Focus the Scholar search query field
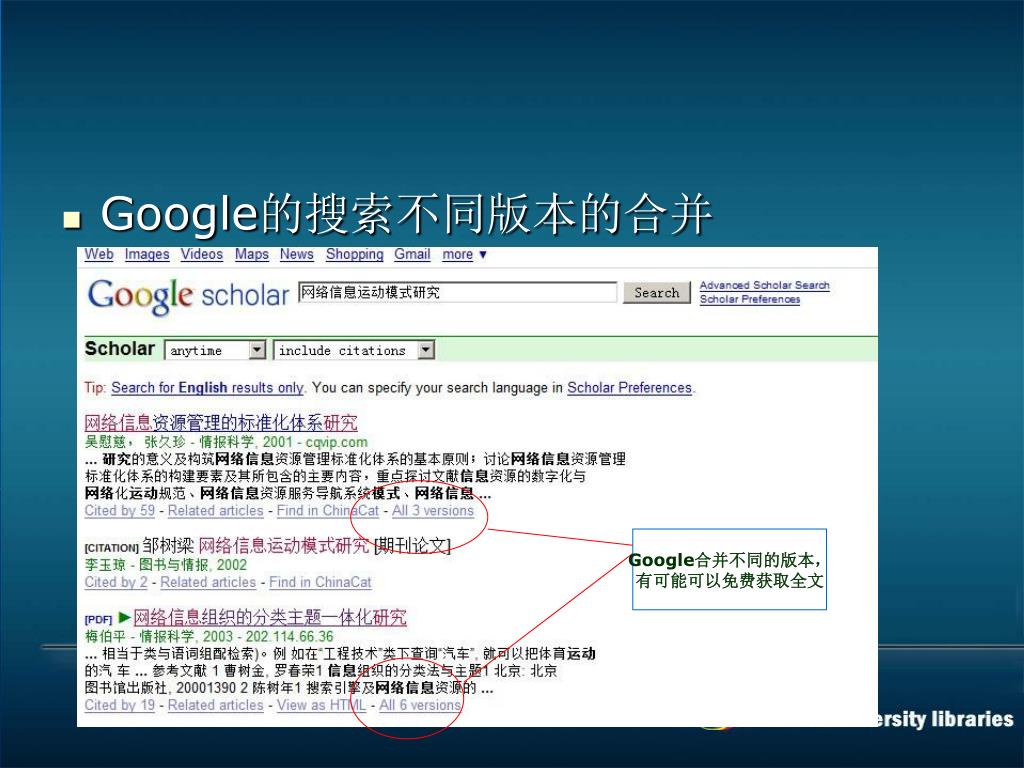Viewport: 1024px width, 768px height. coord(457,292)
